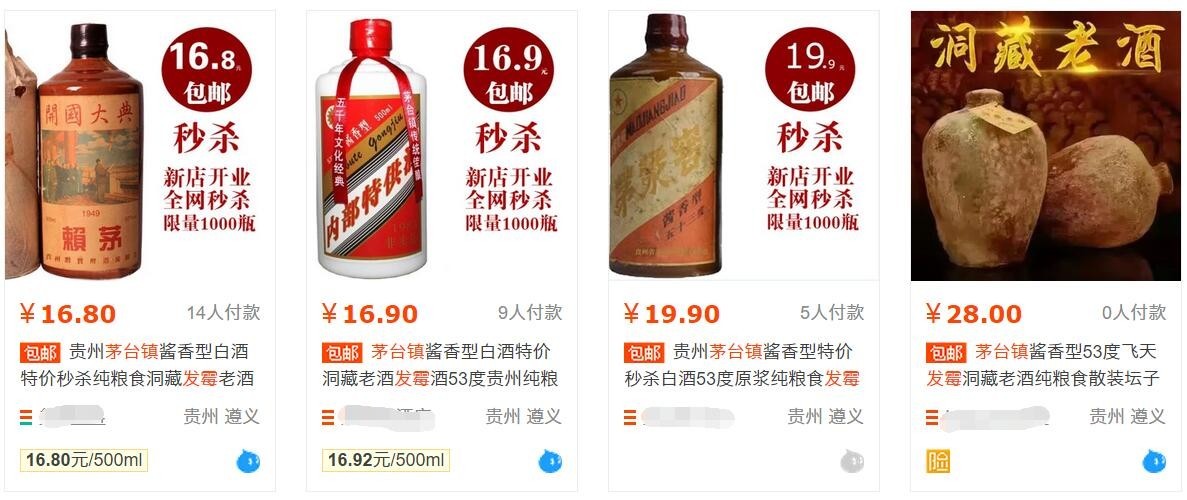The image size is (1187, 500).
Task: Click the blue Wangwang chat icon on ¥16.80 listing
Action: pyautogui.click(x=248, y=461)
